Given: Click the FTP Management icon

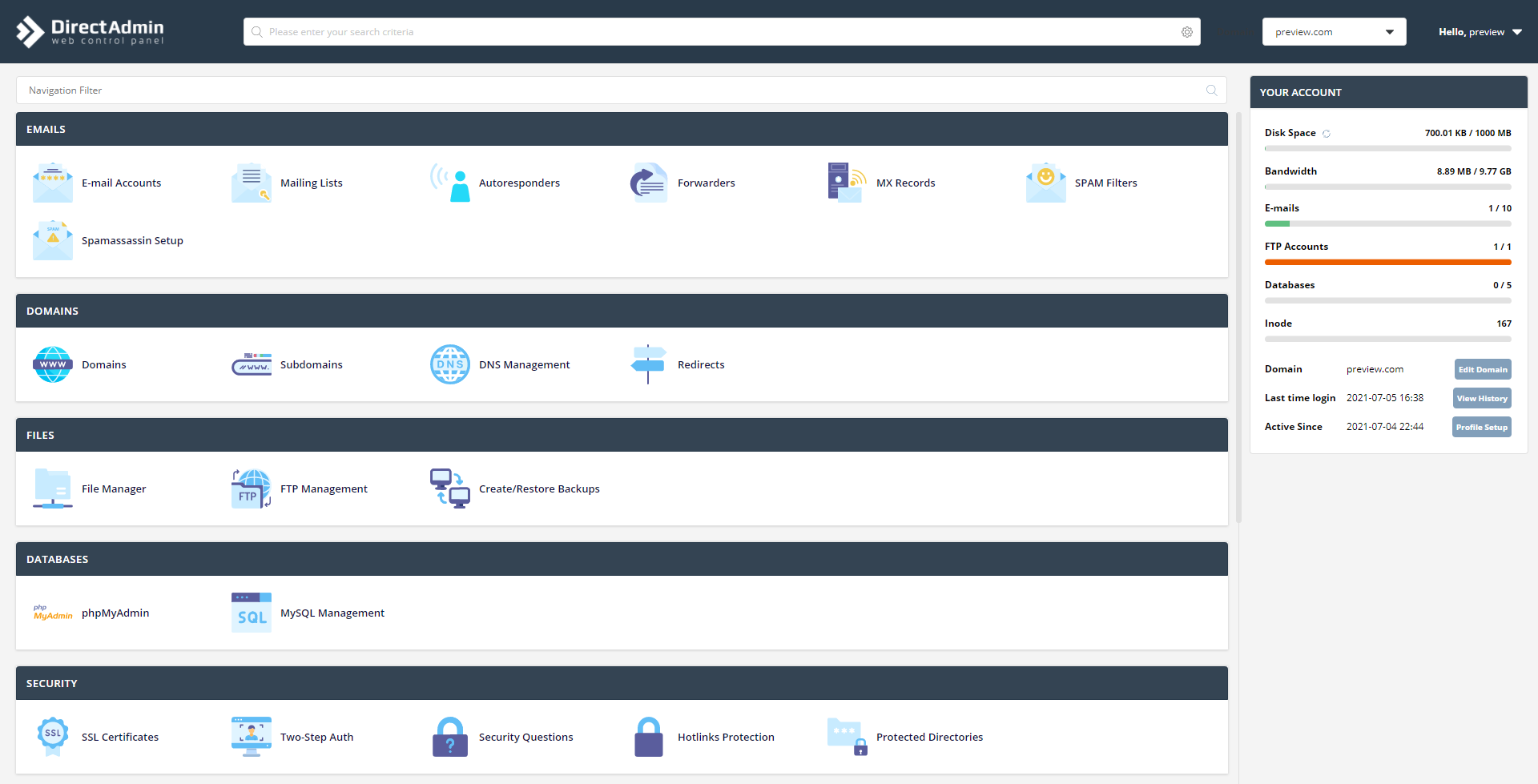Looking at the screenshot, I should 252,488.
